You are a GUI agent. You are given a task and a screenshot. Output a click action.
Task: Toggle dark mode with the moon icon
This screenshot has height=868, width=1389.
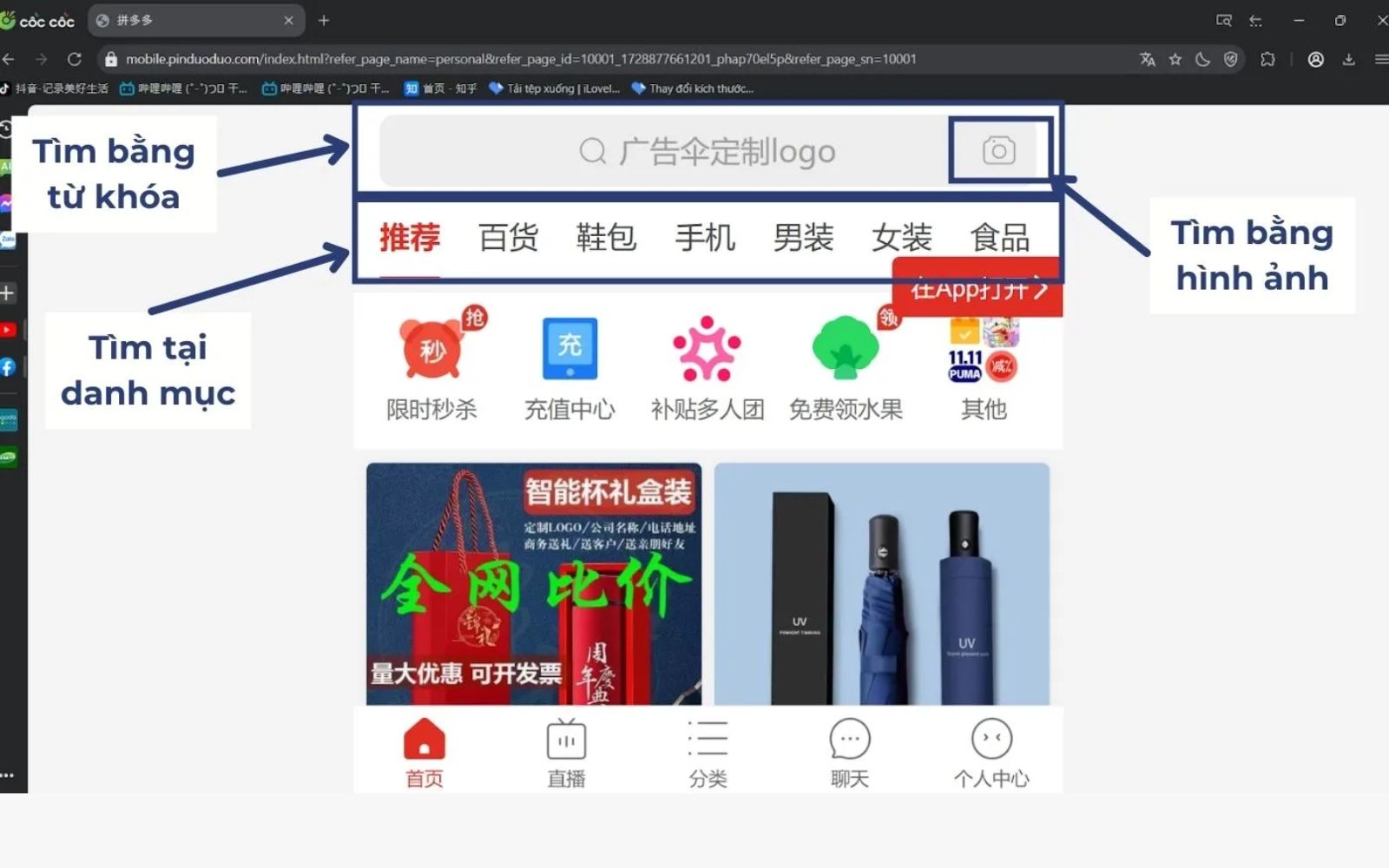(x=1202, y=59)
